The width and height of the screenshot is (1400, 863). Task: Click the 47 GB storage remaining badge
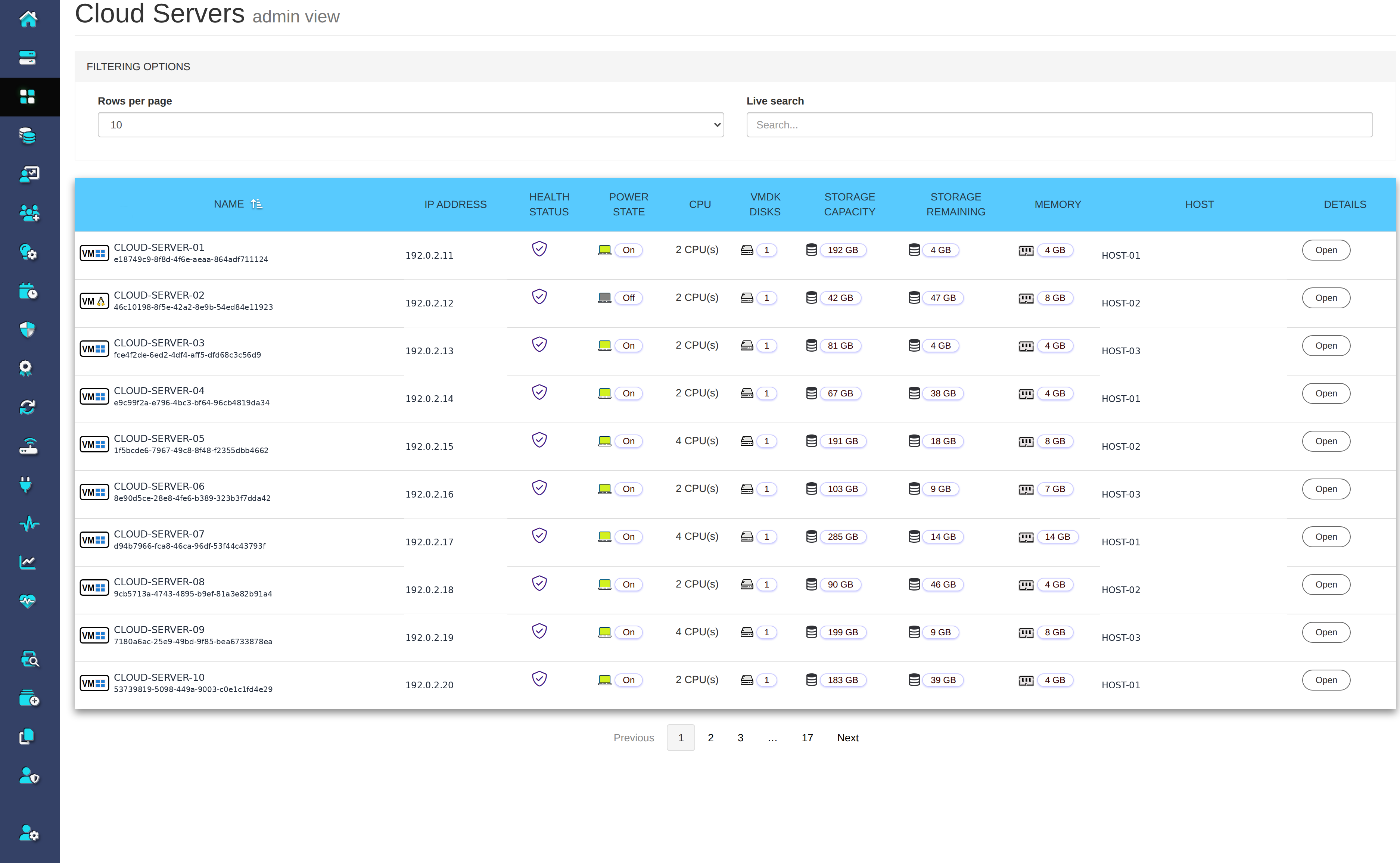click(x=943, y=298)
